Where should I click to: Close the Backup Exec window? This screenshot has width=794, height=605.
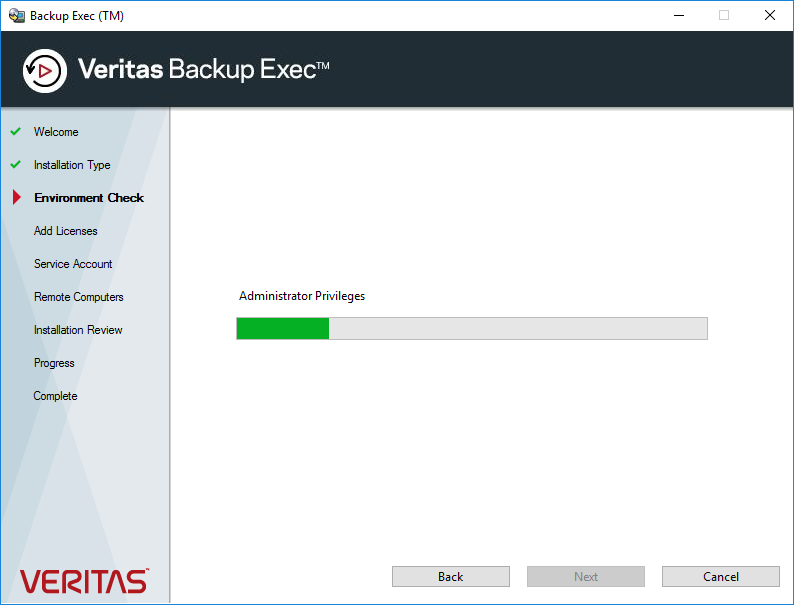click(x=770, y=15)
